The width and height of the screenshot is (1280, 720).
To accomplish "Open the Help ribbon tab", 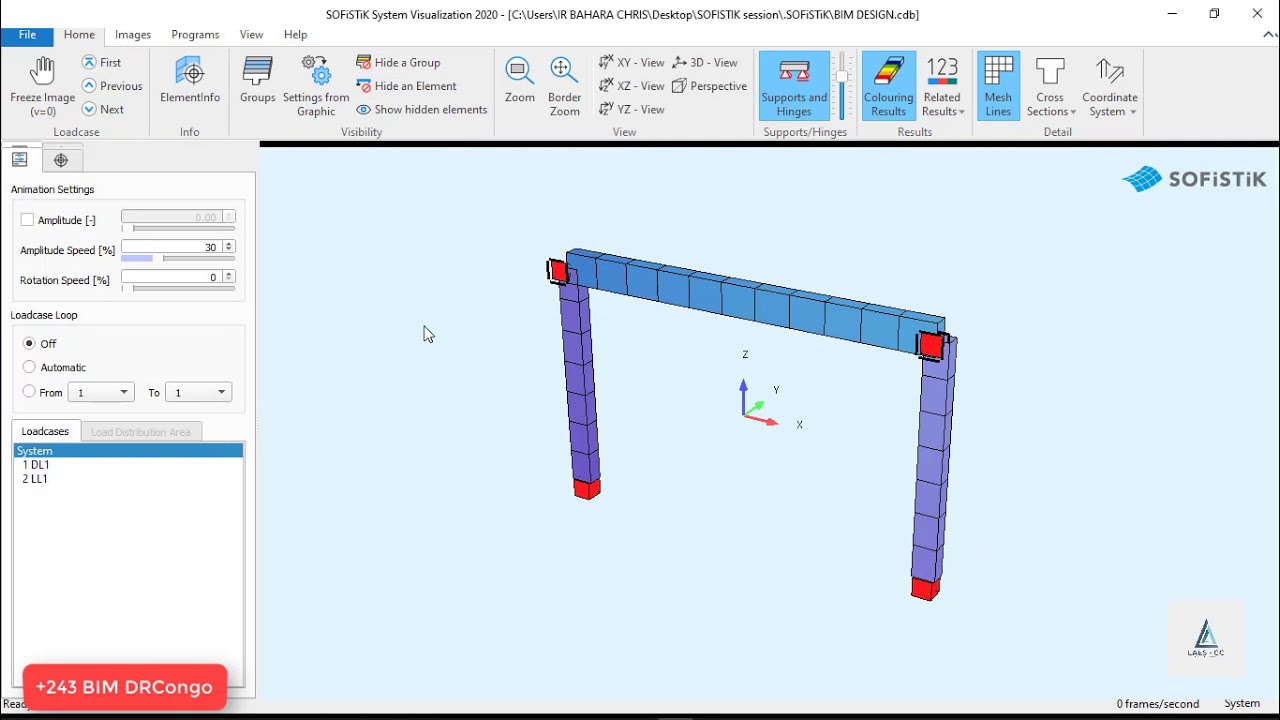I will (x=295, y=35).
